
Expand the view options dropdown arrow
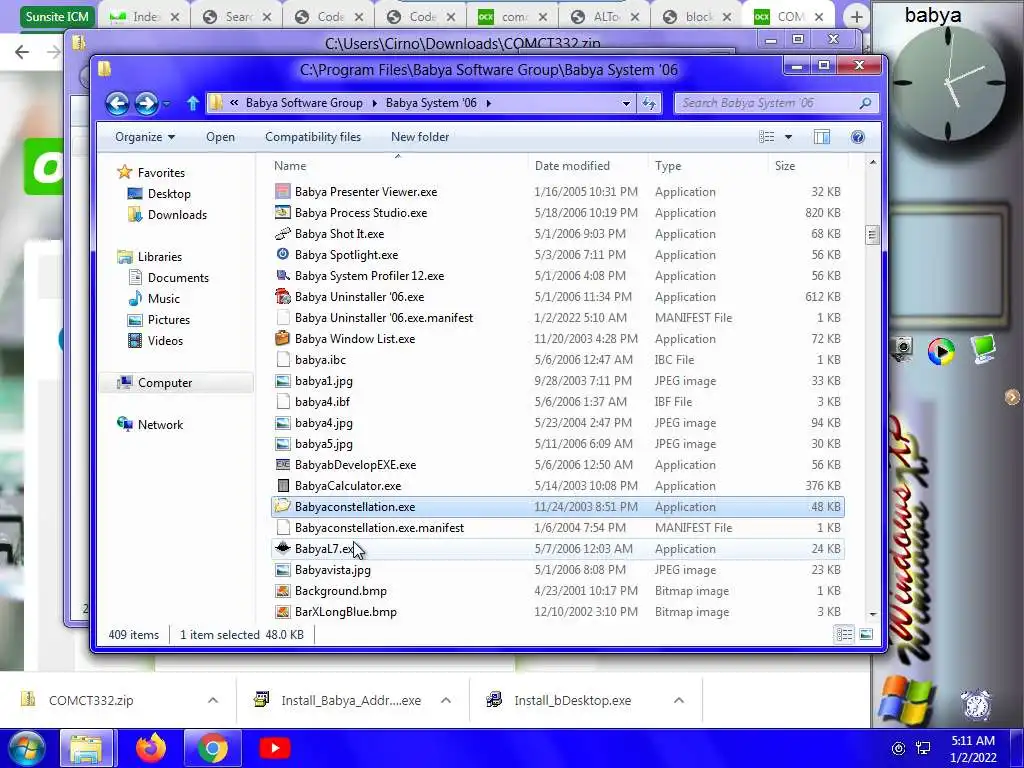pos(788,136)
